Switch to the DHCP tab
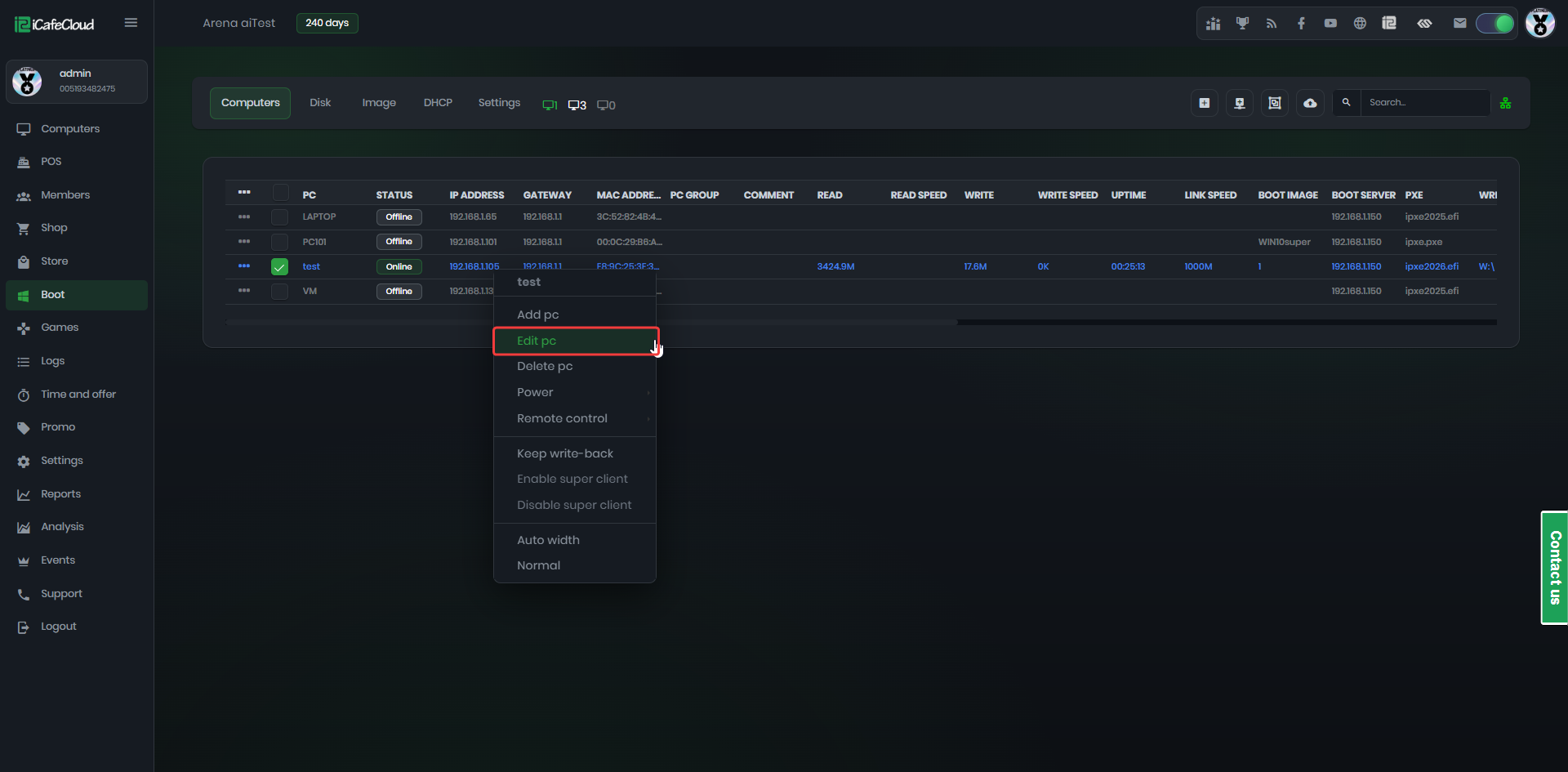1568x772 pixels. pos(438,103)
